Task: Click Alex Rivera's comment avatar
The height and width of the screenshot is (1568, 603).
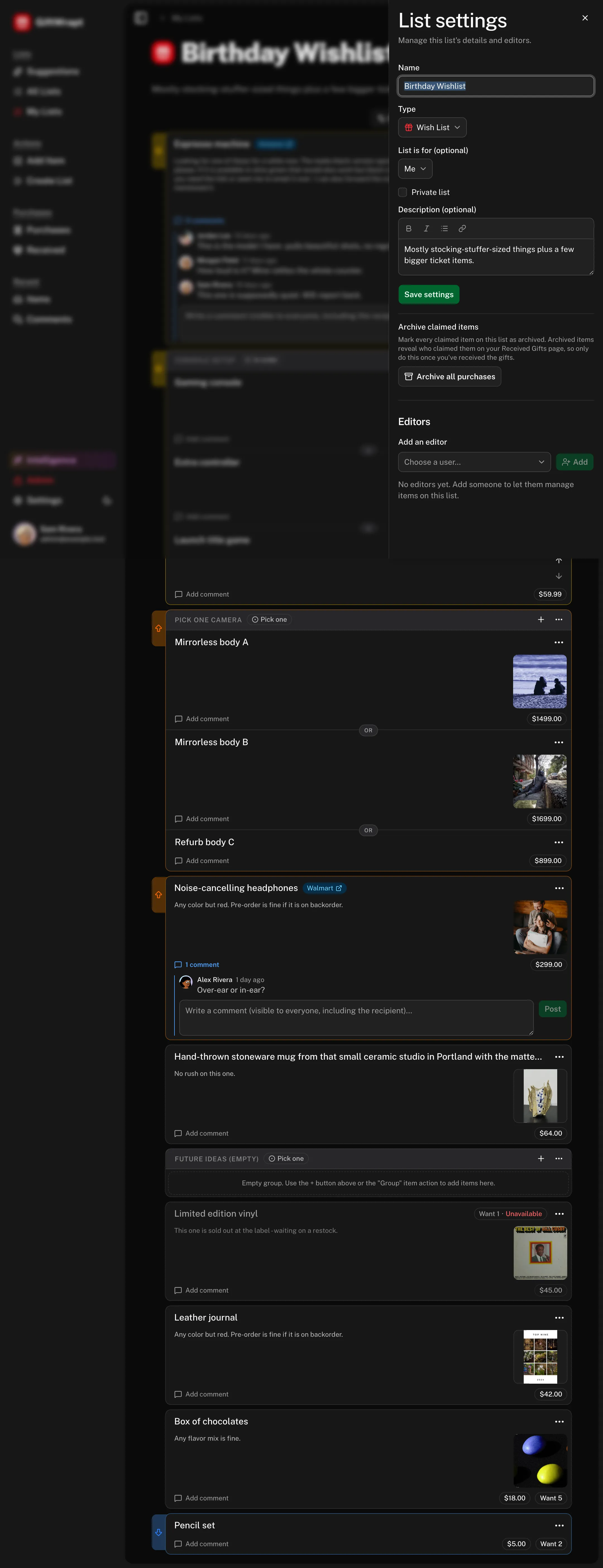Action: pos(186,982)
